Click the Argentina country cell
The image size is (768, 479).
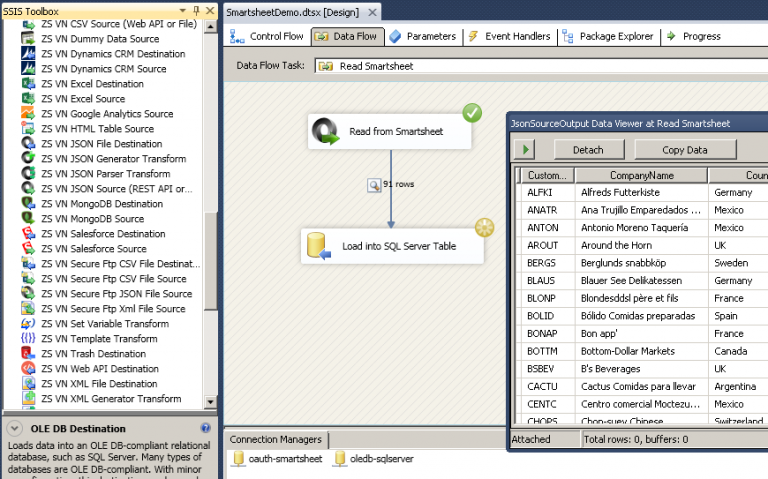738,386
